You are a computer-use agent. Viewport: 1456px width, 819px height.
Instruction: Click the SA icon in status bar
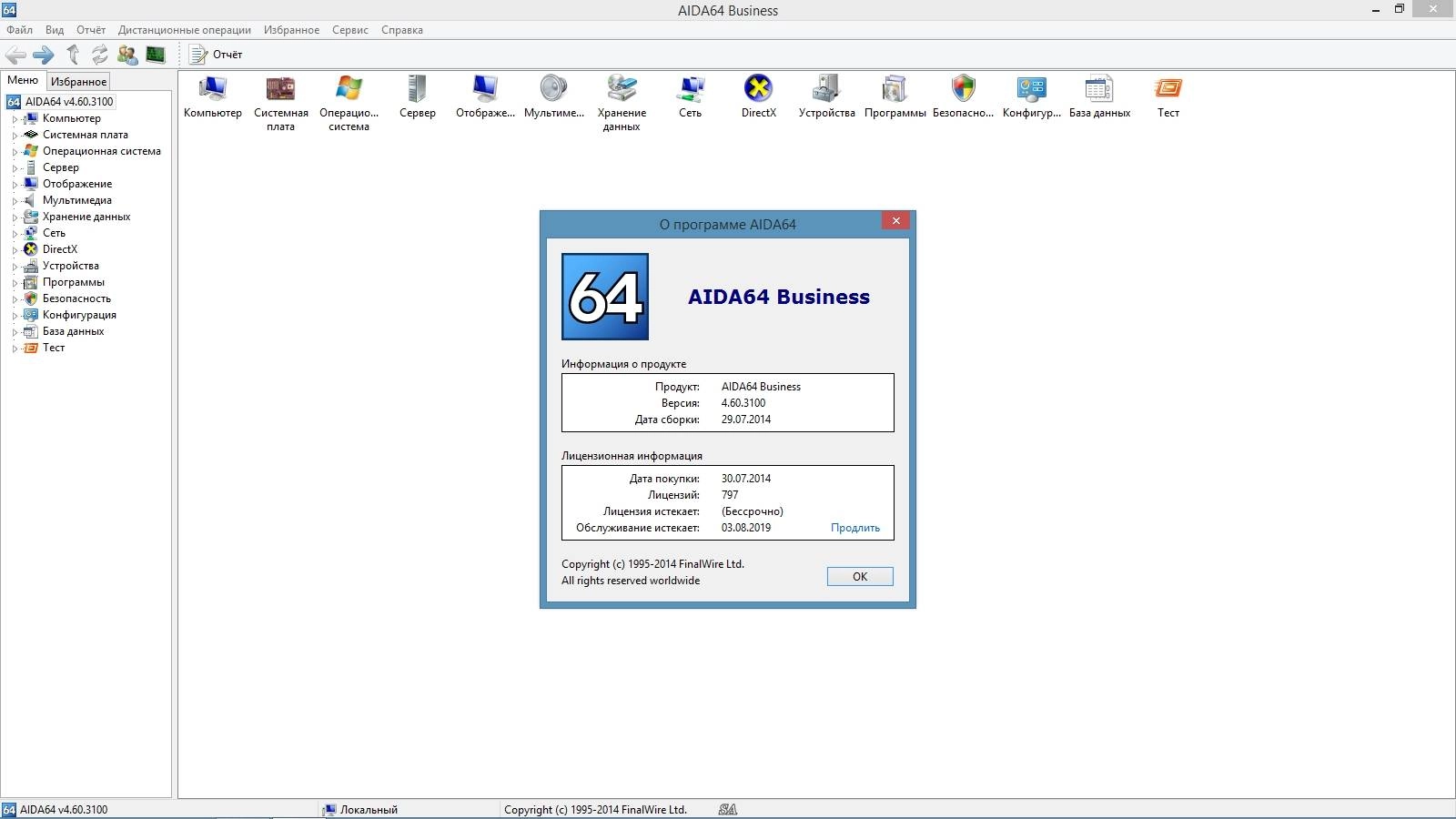(x=727, y=809)
